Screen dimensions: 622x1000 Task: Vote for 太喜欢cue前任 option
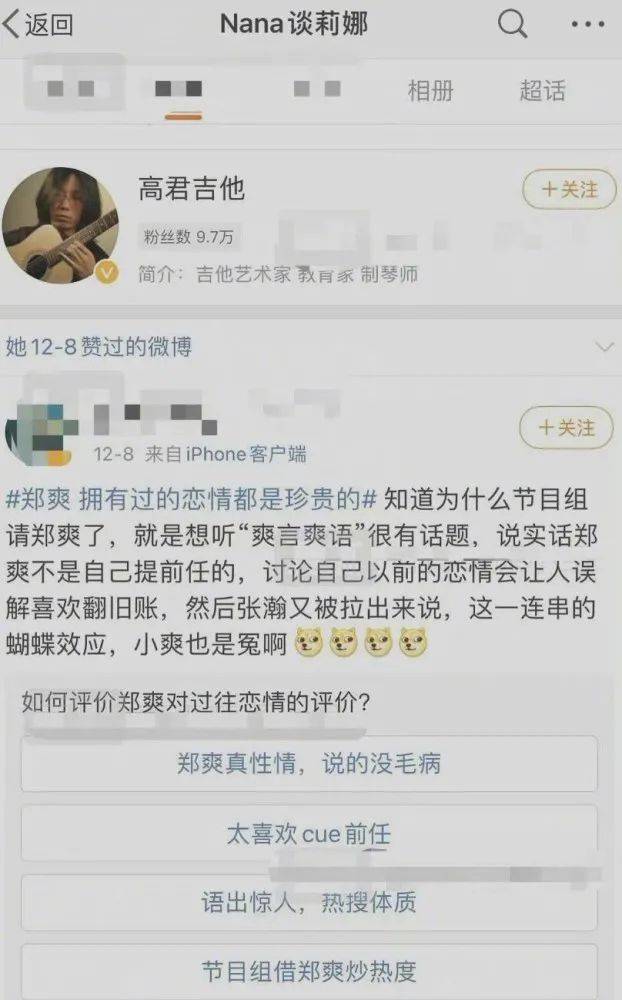pyautogui.click(x=309, y=834)
